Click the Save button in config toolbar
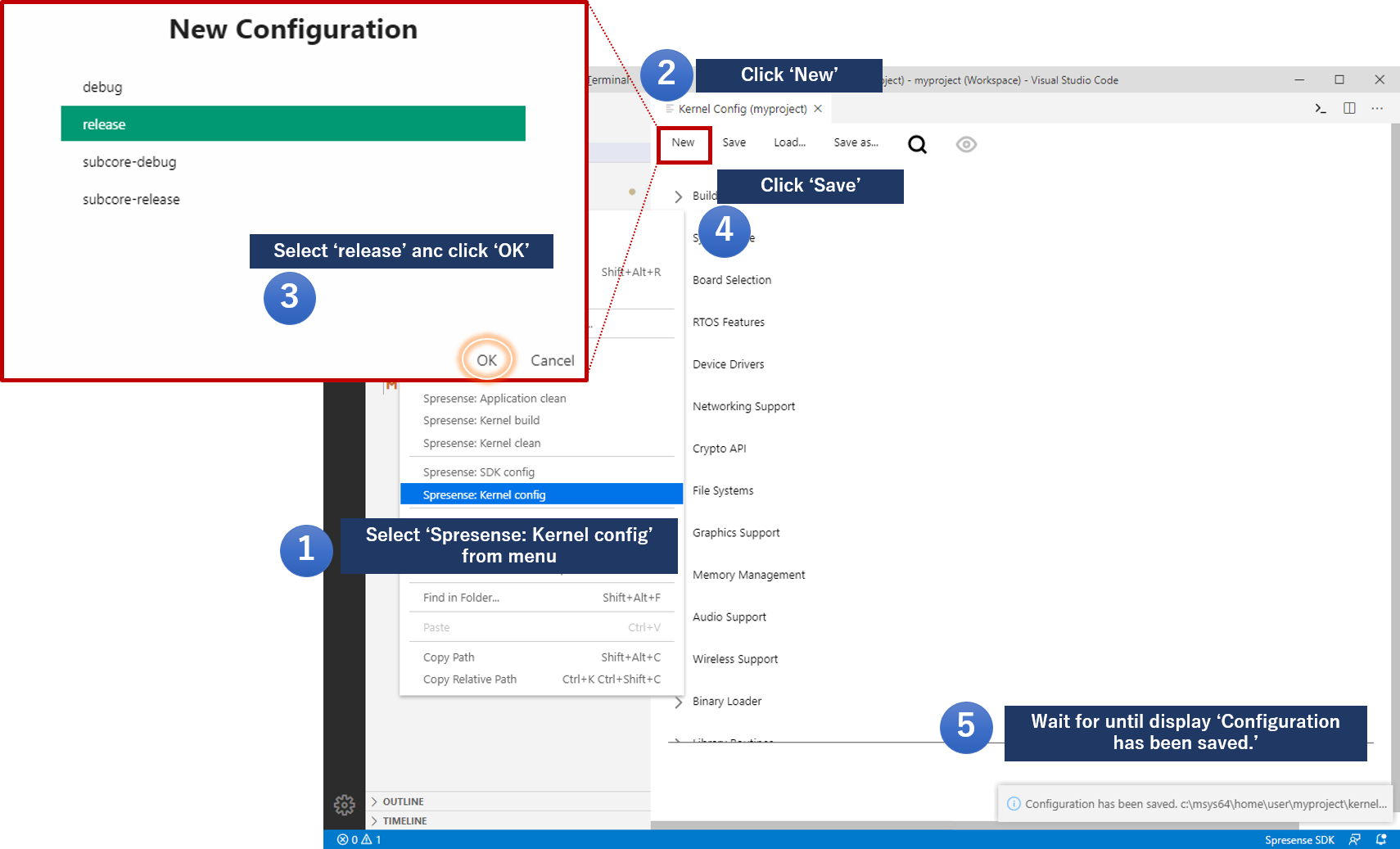Screen dimensions: 1400x849 point(734,142)
